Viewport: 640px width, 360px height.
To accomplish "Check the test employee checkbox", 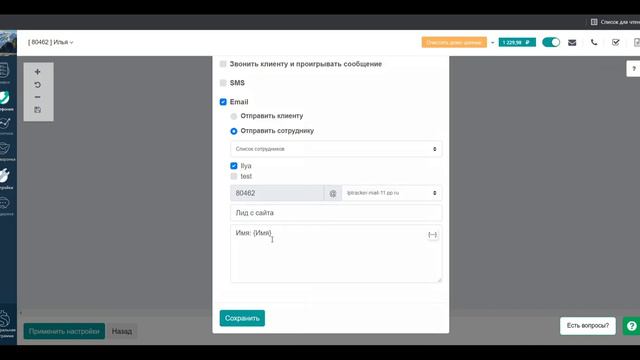I will pos(233,176).
